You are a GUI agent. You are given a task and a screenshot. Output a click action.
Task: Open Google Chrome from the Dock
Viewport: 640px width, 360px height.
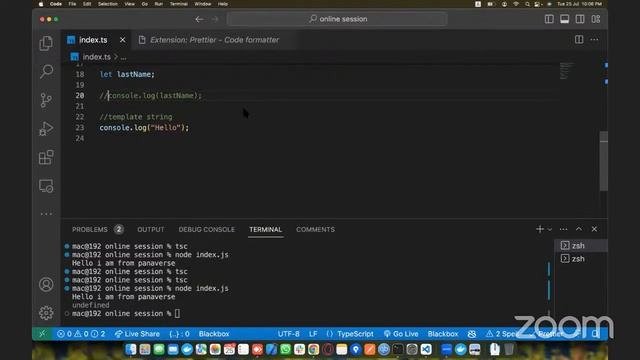(313, 349)
